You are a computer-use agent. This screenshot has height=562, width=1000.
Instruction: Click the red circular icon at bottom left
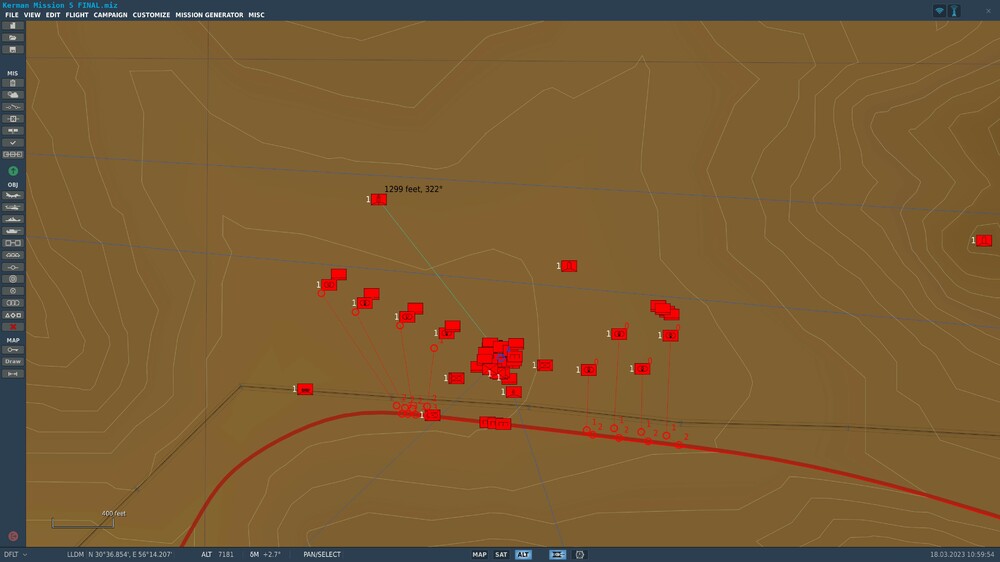tap(13, 536)
